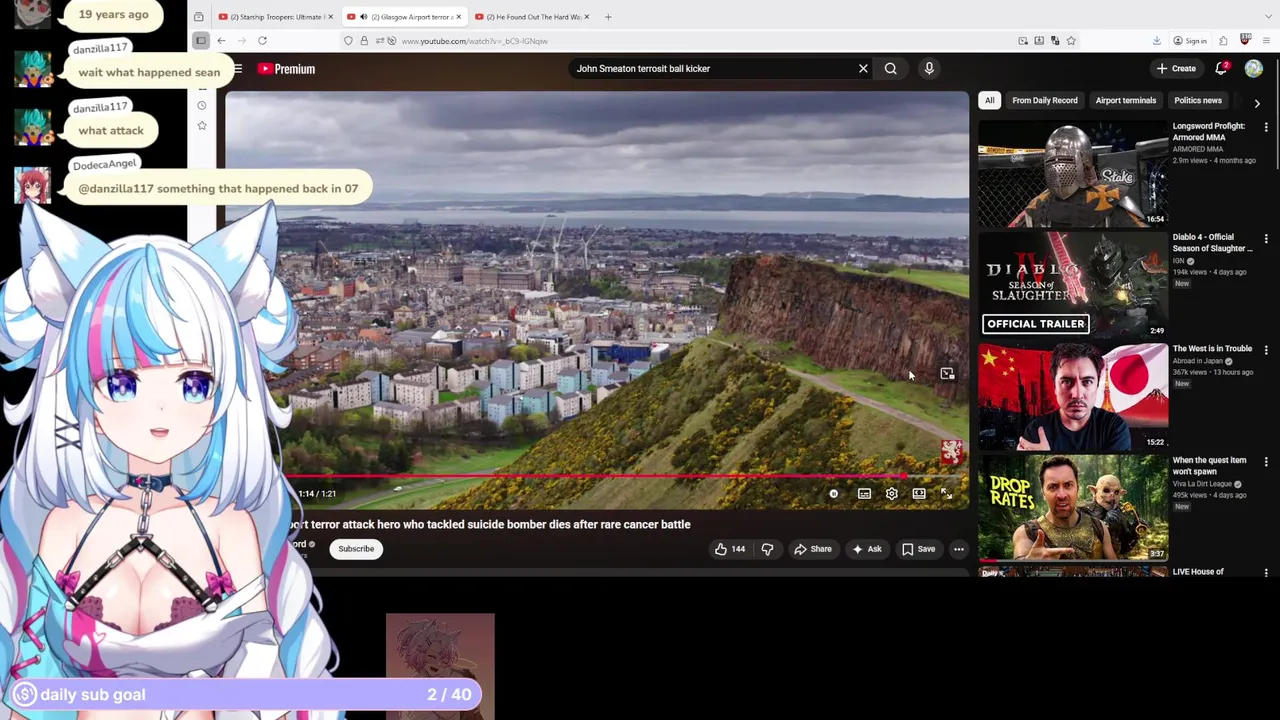
Task: Open browser tab list dropdown arrow
Action: click(1269, 17)
